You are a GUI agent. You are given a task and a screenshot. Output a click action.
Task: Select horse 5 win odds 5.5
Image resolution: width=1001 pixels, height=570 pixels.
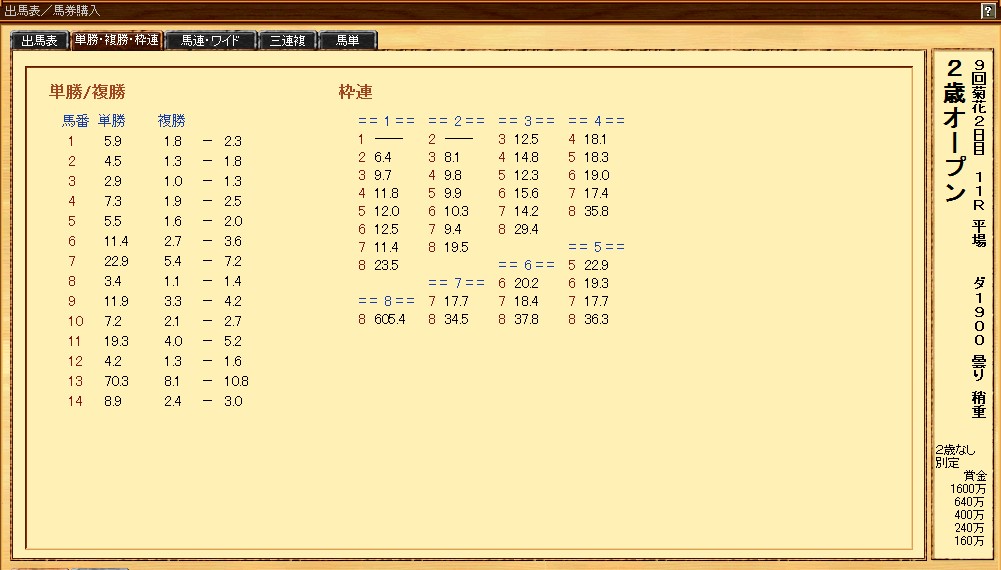click(x=113, y=221)
